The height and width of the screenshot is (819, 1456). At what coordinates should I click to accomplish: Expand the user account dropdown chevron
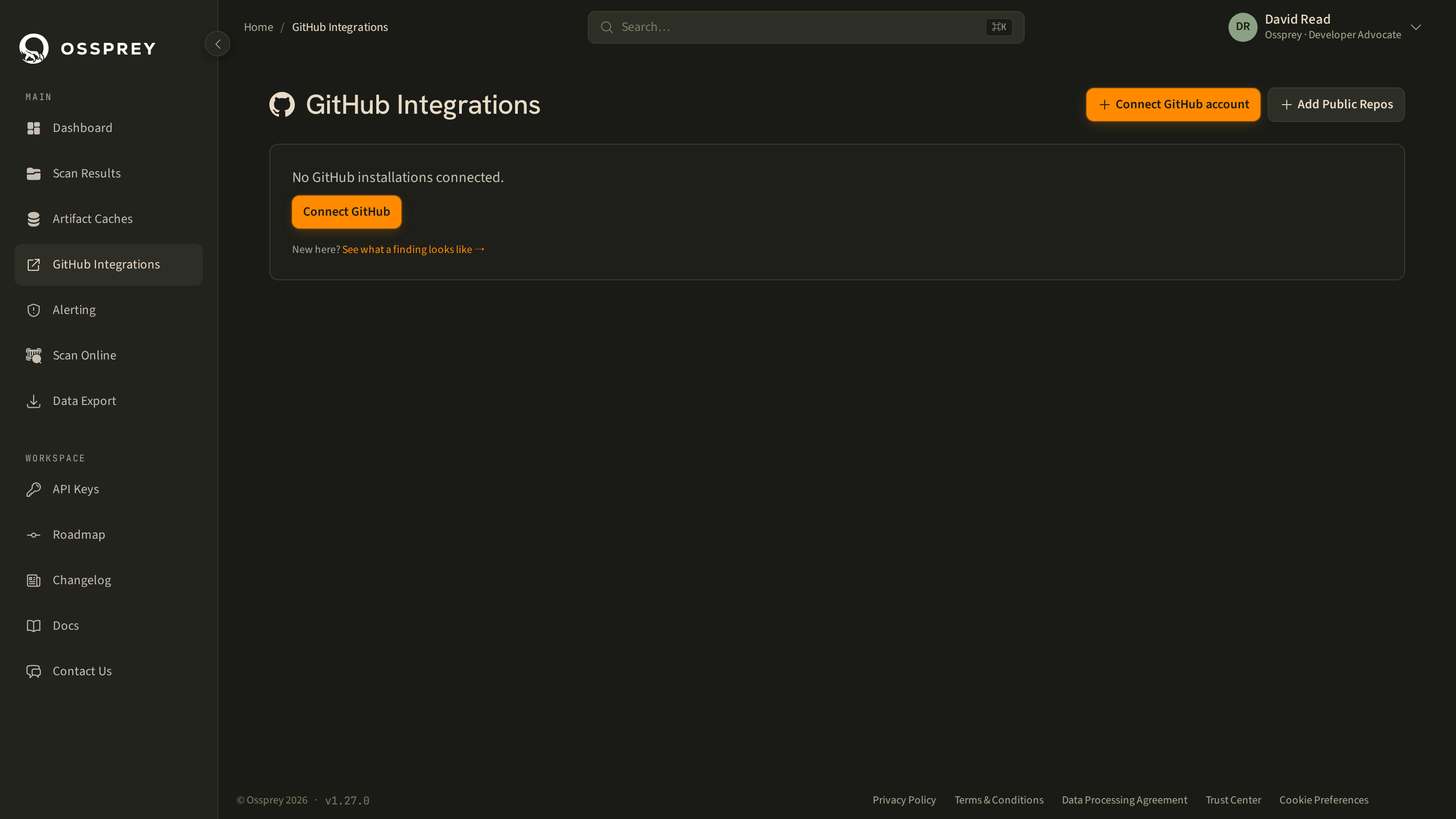point(1416,27)
